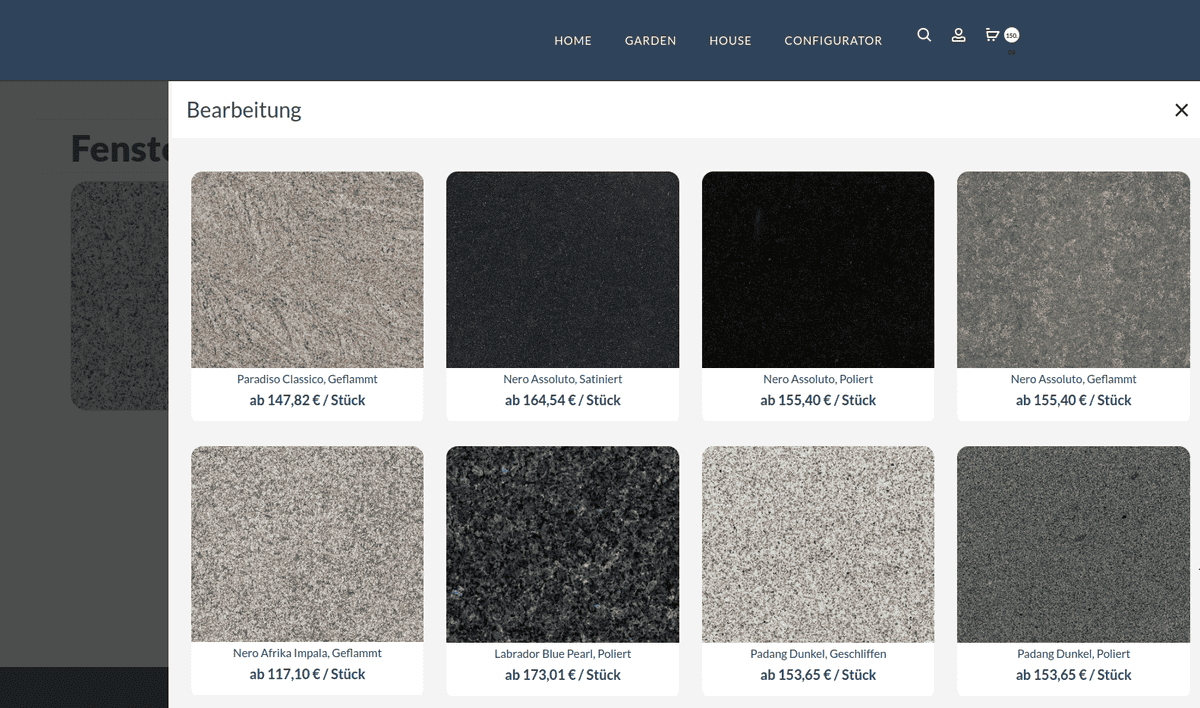Click the cart item count badge
This screenshot has width=1200, height=708.
(1012, 35)
